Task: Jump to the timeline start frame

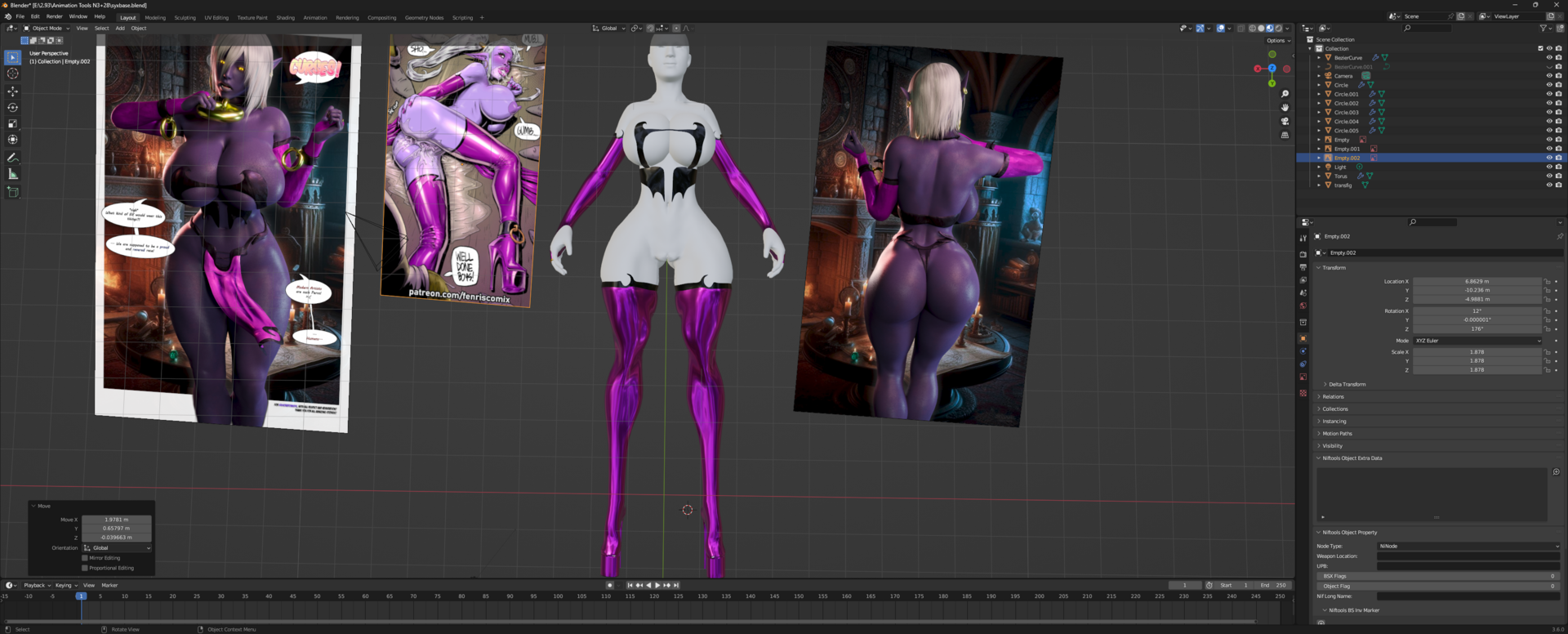Action: (630, 585)
